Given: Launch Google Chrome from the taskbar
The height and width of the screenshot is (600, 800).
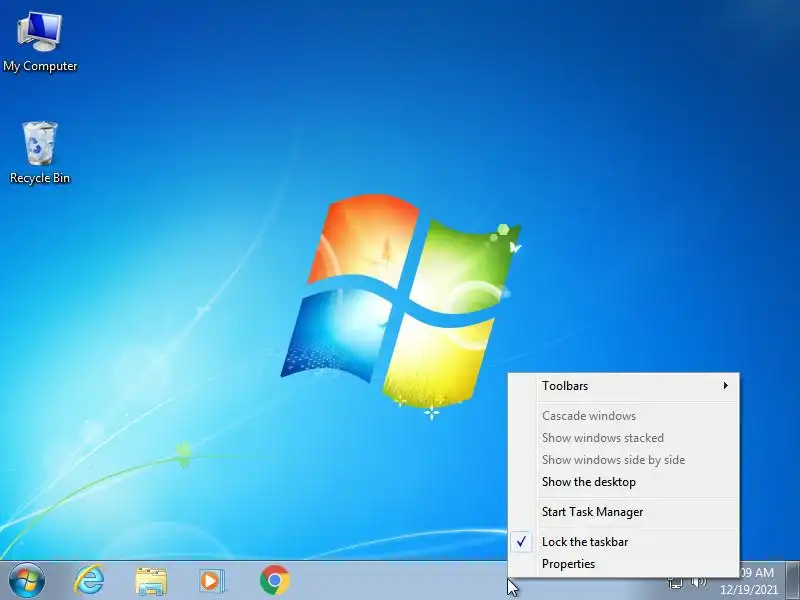Looking at the screenshot, I should [274, 581].
